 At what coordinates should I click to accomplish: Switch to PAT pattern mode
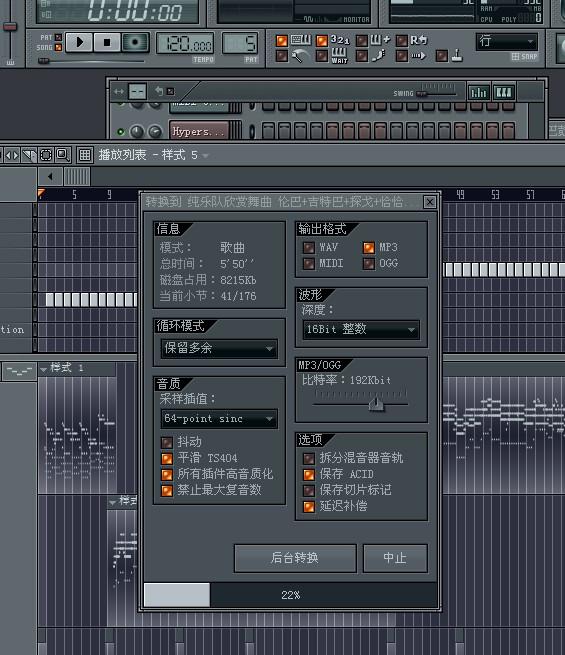pos(58,38)
